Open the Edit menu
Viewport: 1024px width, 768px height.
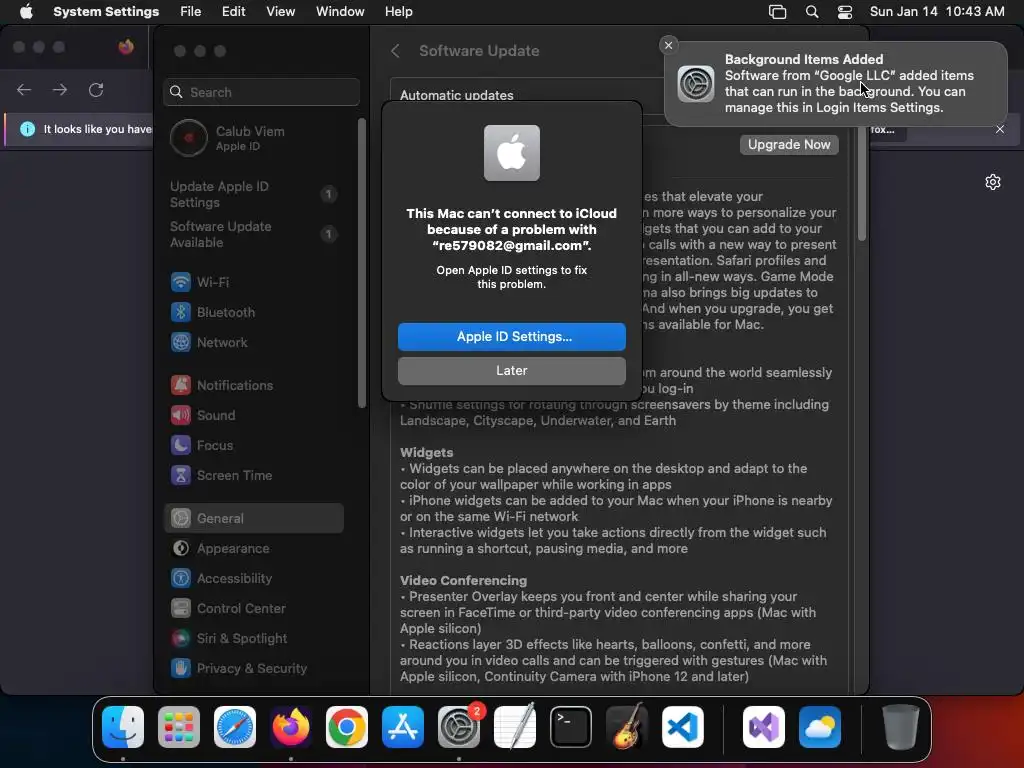(234, 12)
